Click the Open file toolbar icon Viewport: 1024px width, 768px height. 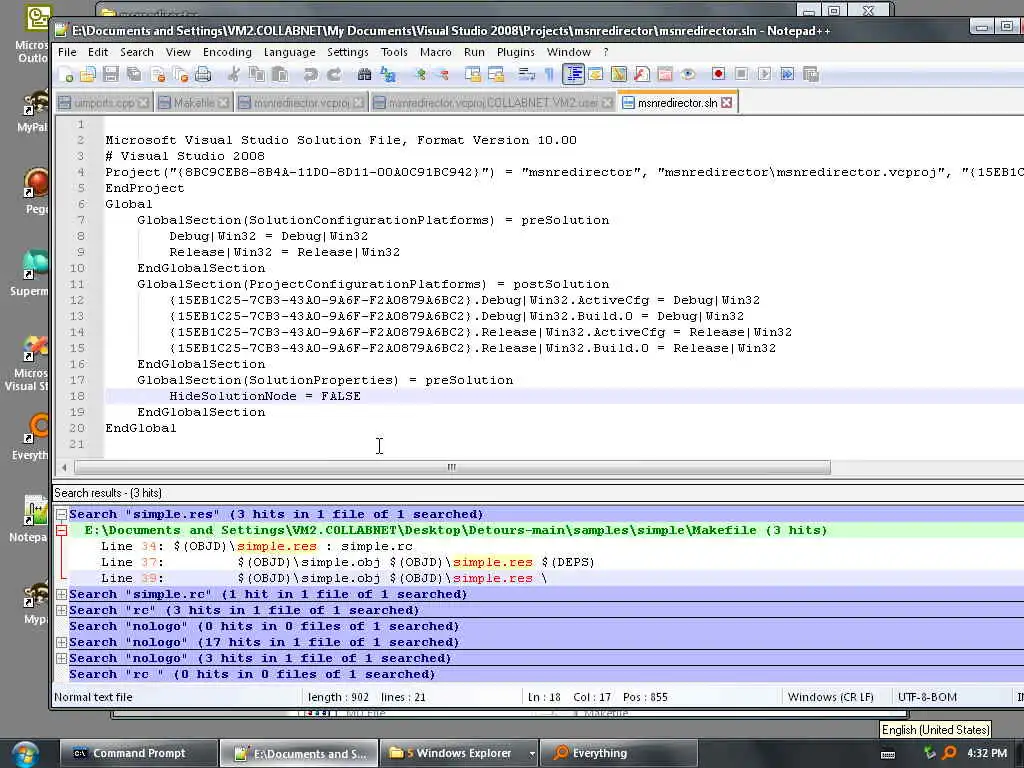pos(88,74)
